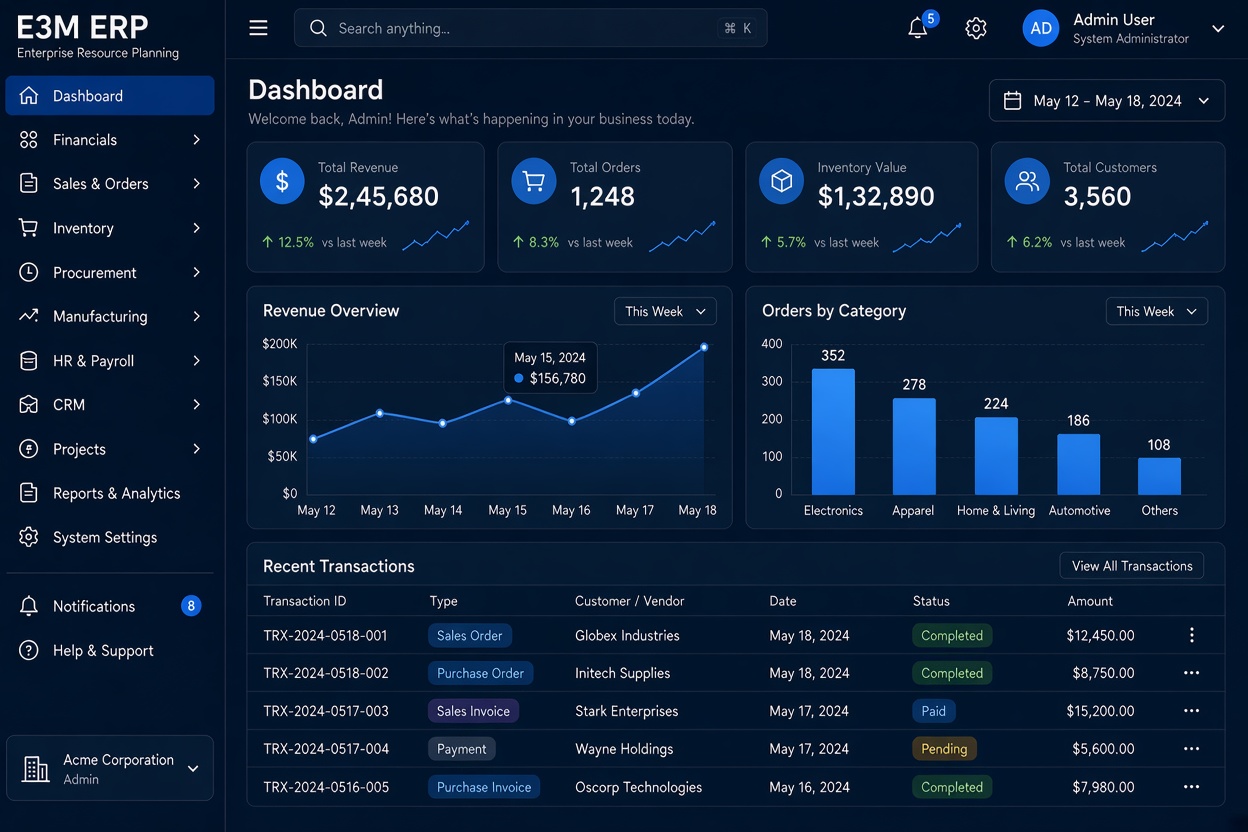Open the CRM menu item
This screenshot has width=1248, height=832.
(110, 405)
